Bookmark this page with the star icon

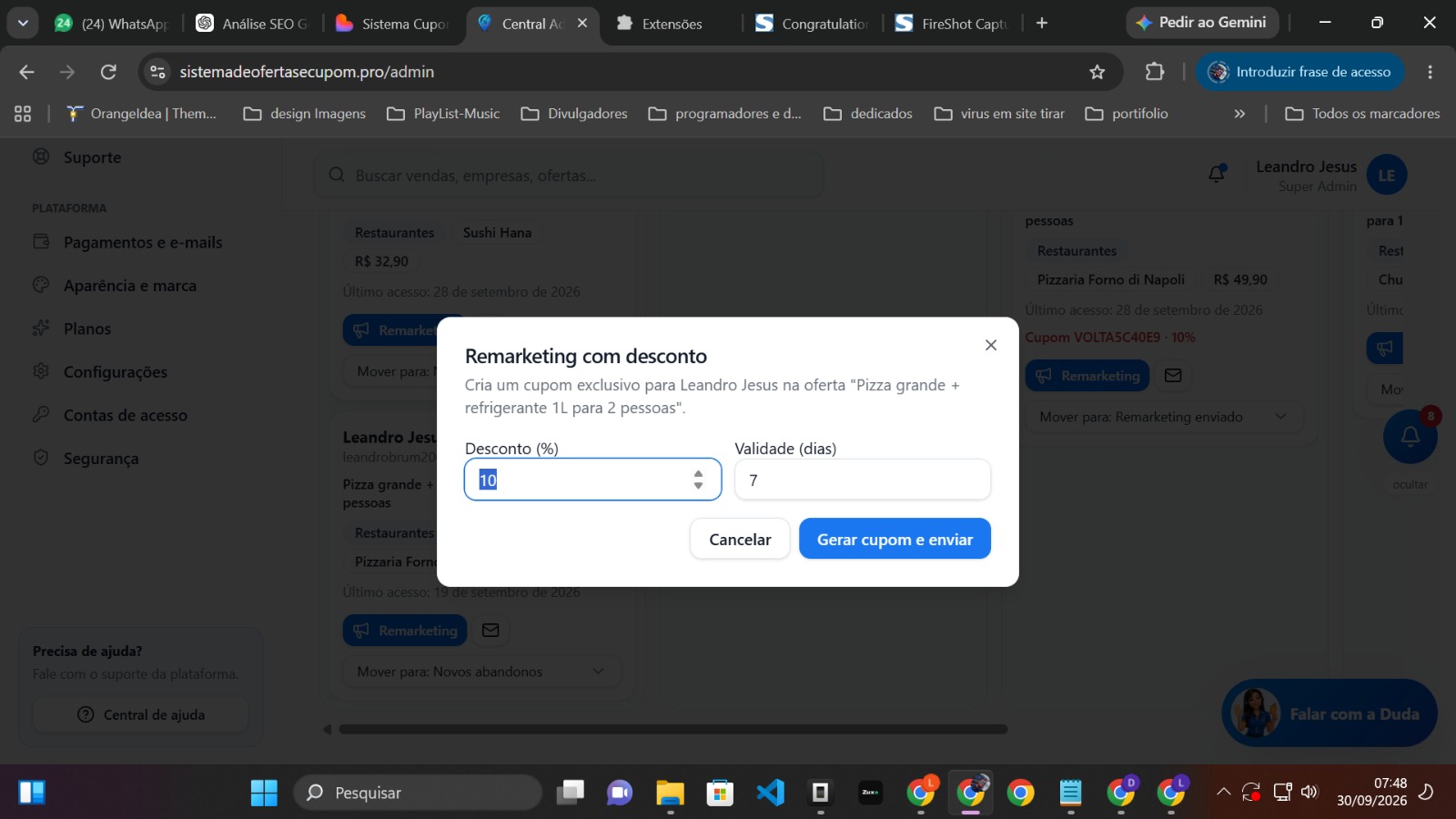pos(1097,72)
